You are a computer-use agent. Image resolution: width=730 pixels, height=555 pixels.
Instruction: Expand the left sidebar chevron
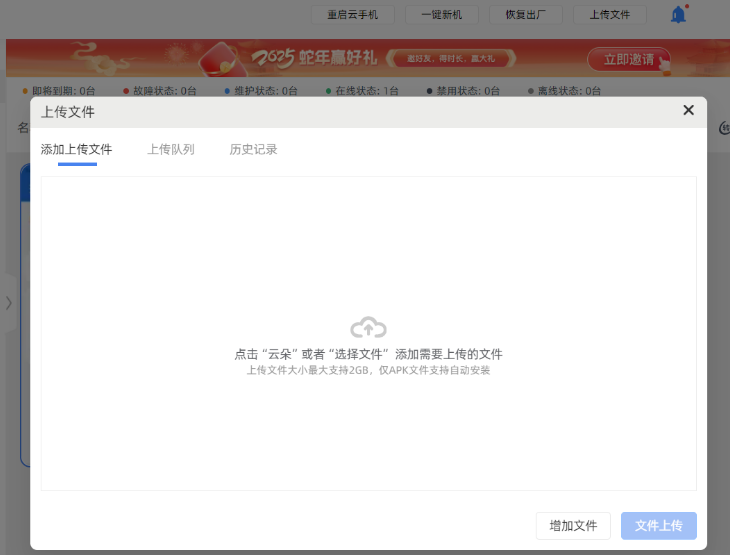pyautogui.click(x=9, y=302)
